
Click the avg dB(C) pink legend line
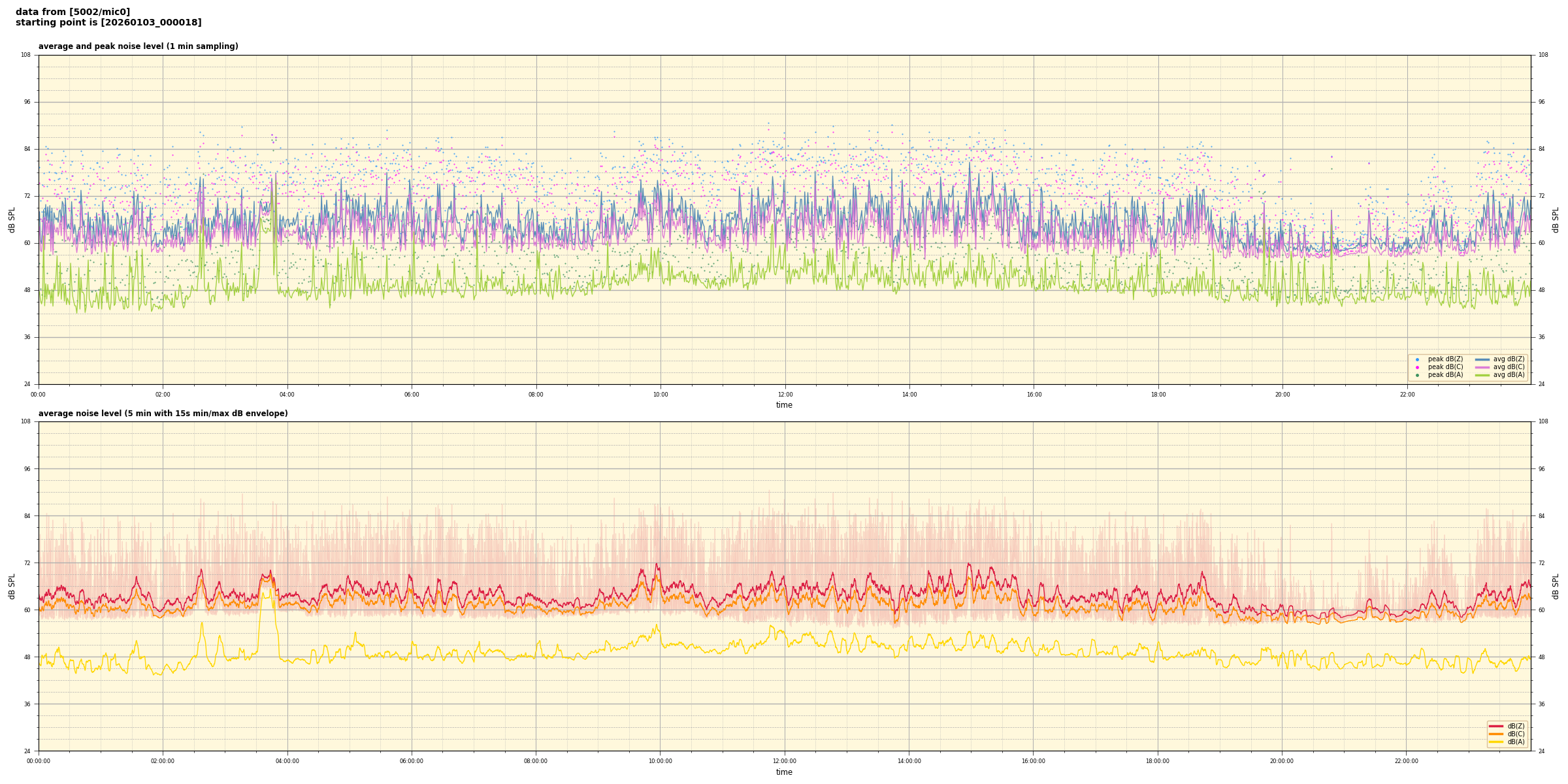click(x=1482, y=367)
